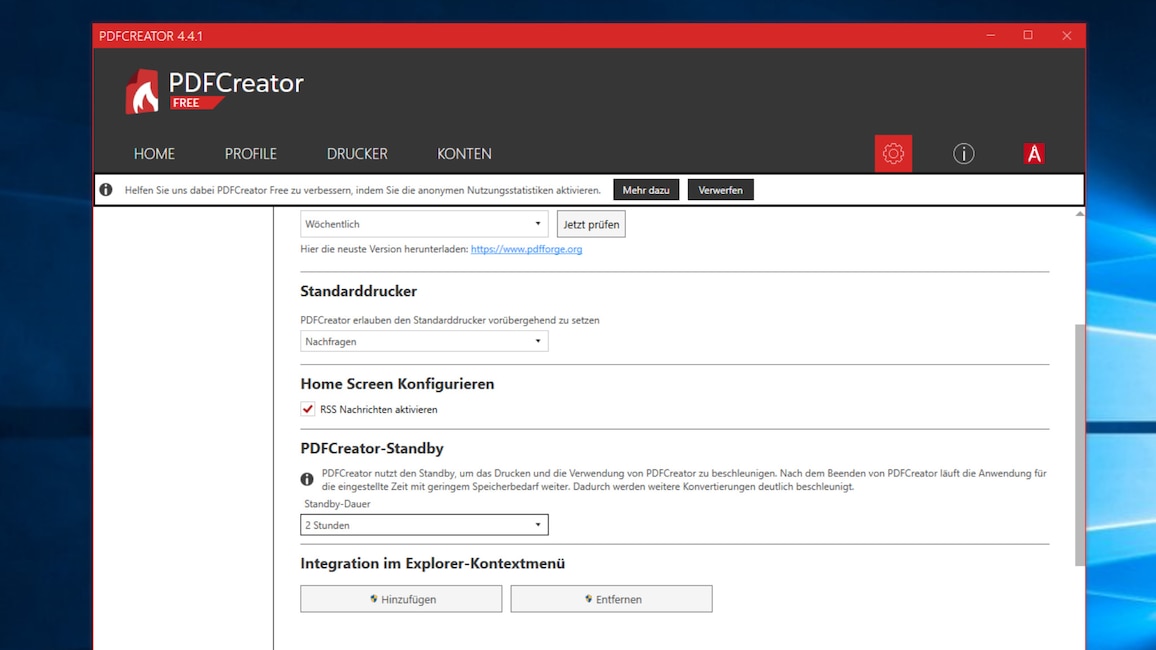The image size is (1156, 650).
Task: Go to the HOME tab
Action: (154, 153)
